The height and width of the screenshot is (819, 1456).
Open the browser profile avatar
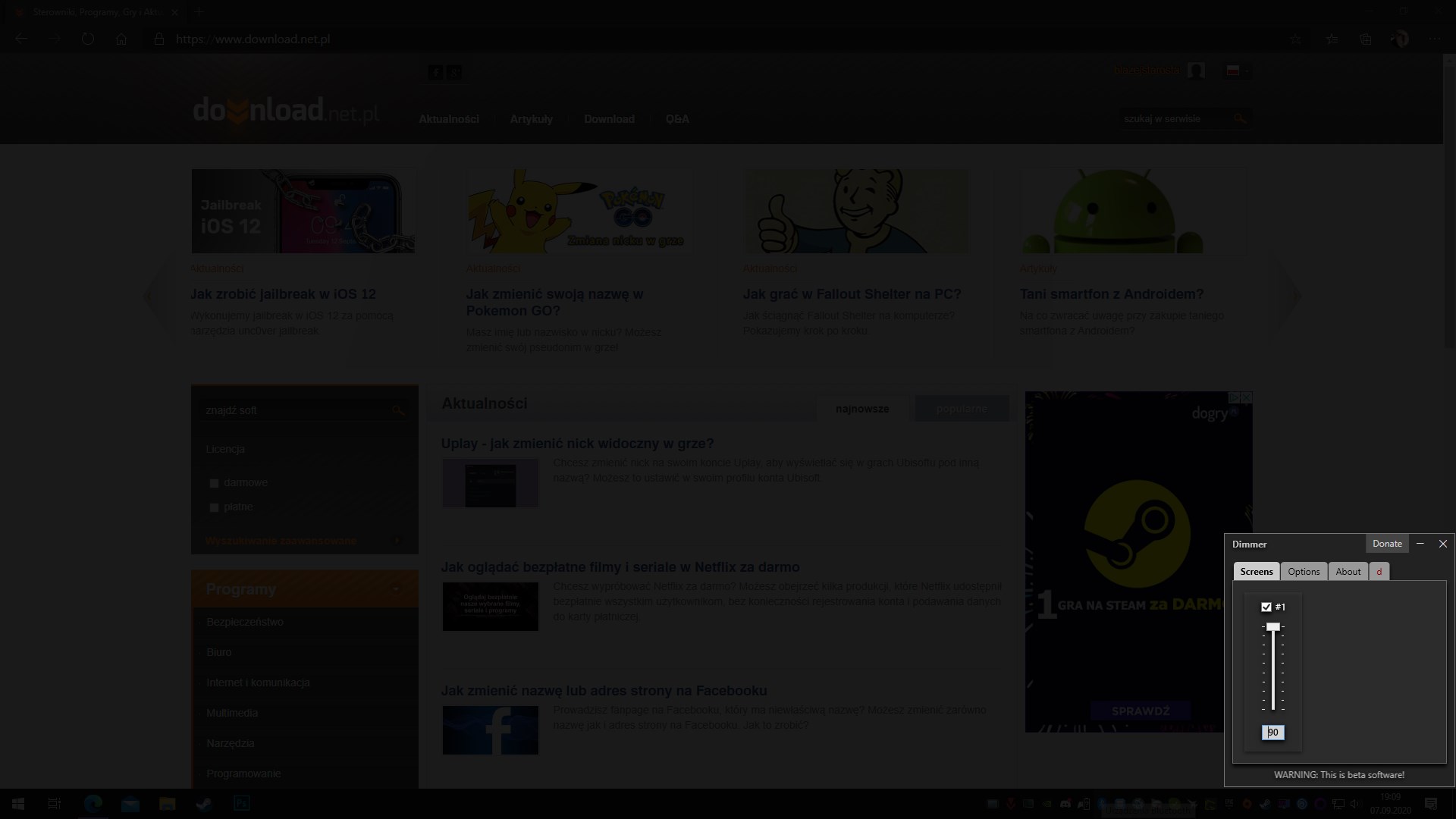point(1401,39)
